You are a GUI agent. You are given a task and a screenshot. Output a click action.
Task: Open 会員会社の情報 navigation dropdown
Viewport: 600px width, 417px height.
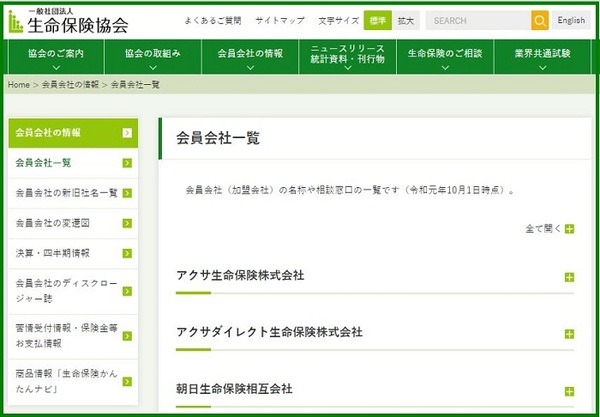click(250, 57)
